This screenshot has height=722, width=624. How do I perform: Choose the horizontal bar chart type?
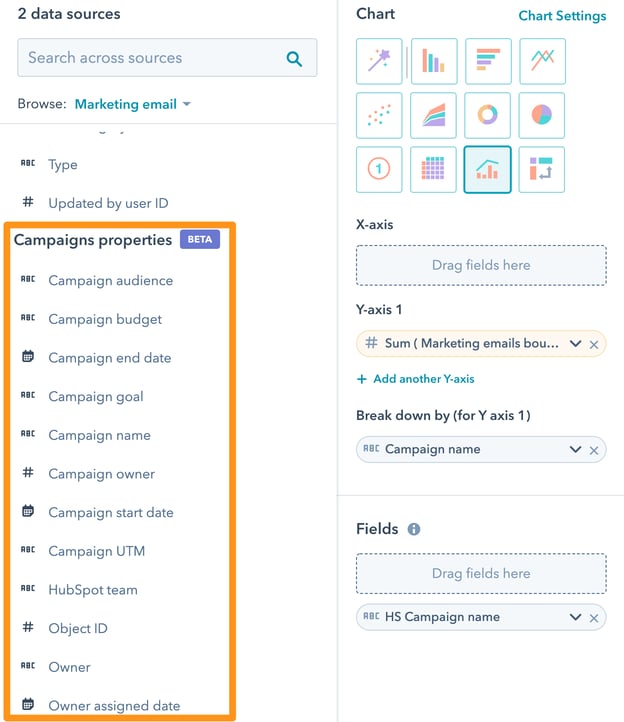(488, 61)
